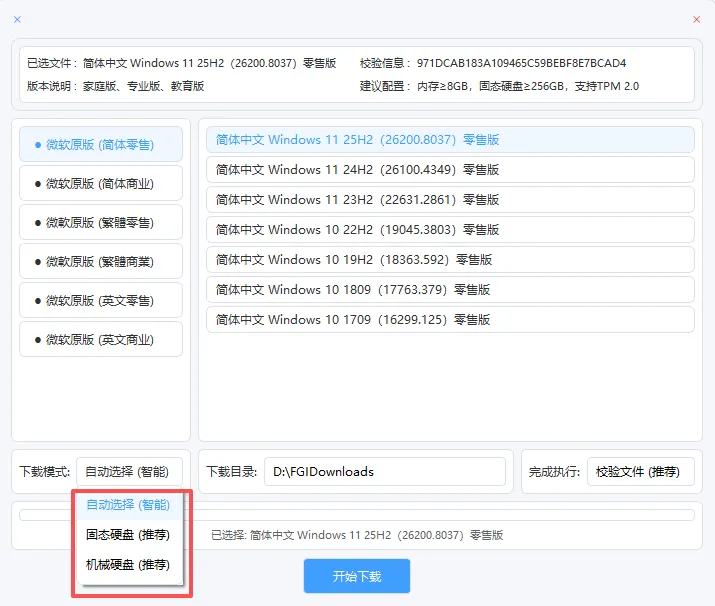Choose 简体中文 Windows 10 22H2 (19045.3803)

pos(450,229)
